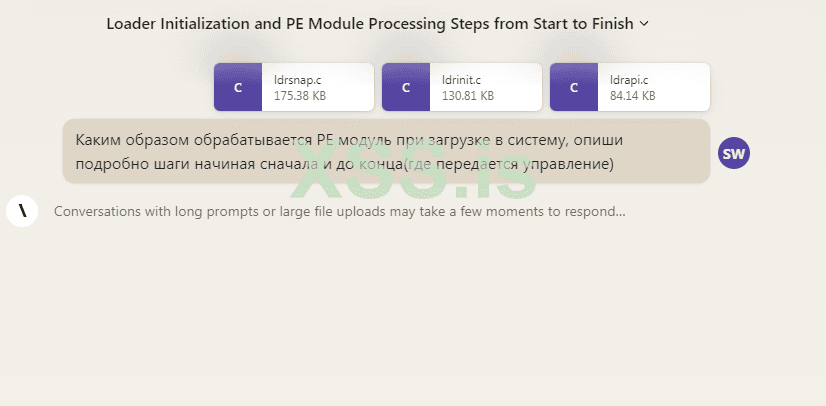Click blank area of ldrsnap.c attachment card
826x406 pixels.
click(350, 87)
